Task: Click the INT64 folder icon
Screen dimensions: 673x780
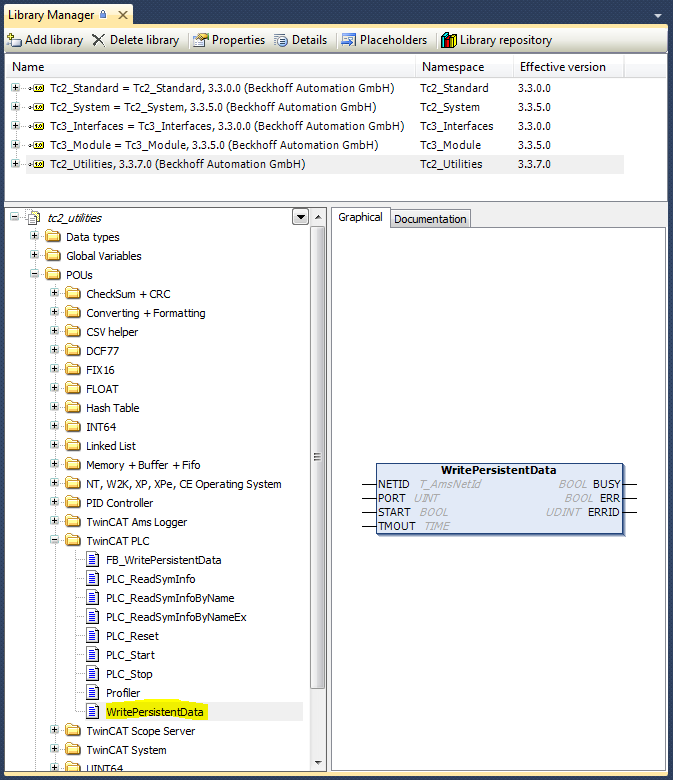Action: tap(73, 426)
